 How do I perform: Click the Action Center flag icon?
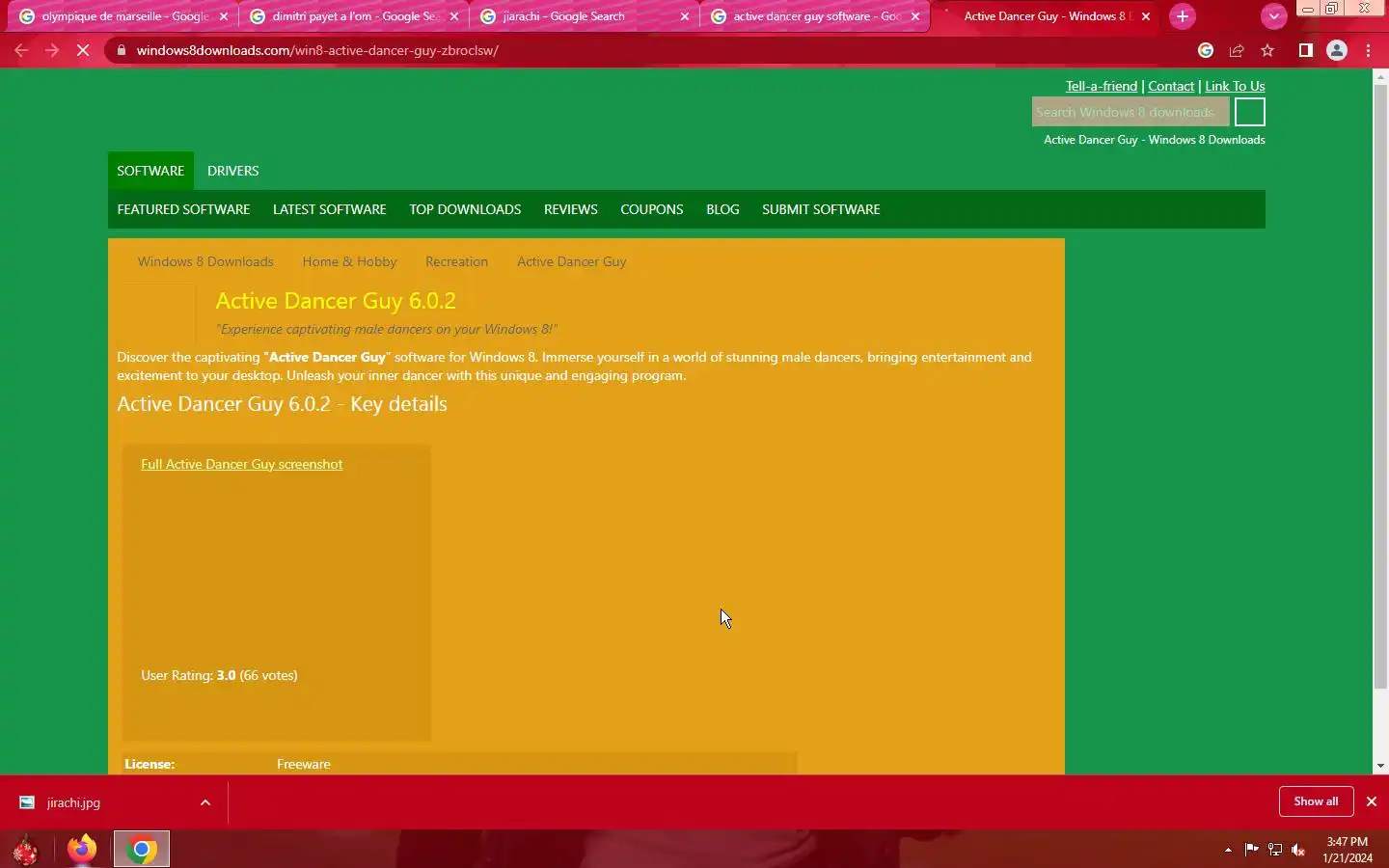click(1251, 850)
